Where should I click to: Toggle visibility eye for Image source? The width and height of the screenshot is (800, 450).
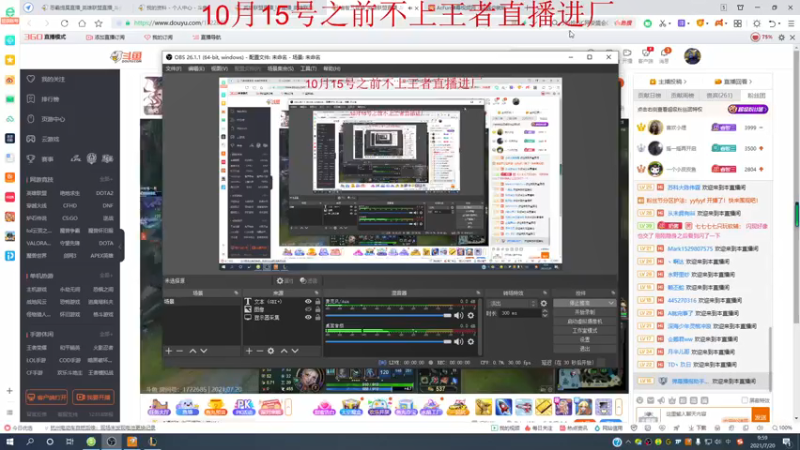pos(308,309)
